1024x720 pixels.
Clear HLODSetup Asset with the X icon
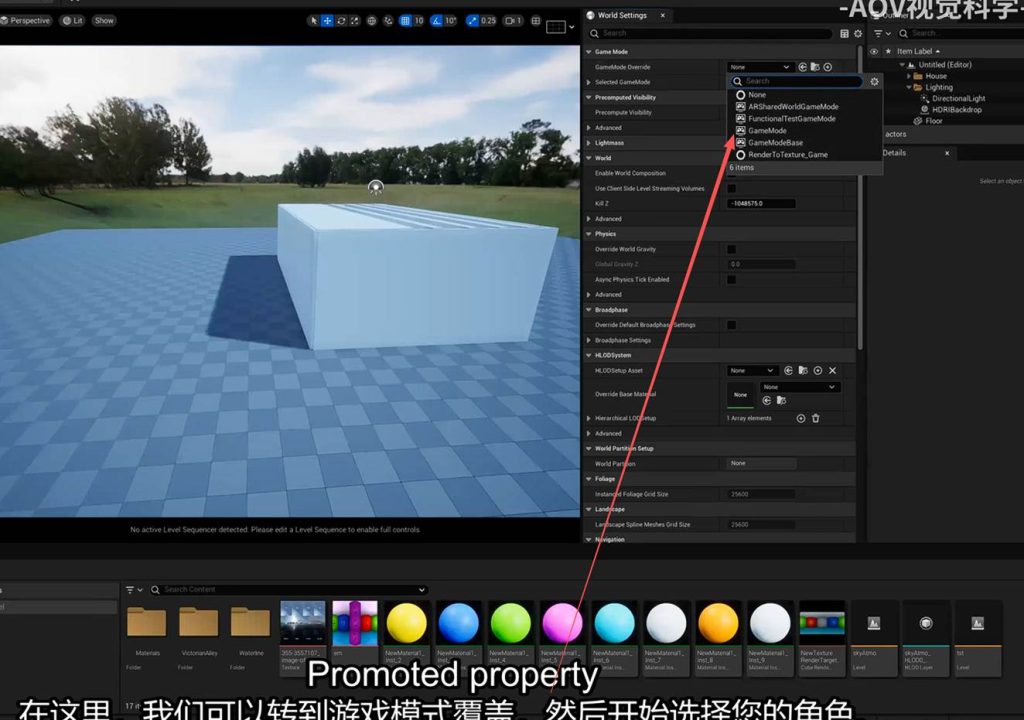[832, 371]
